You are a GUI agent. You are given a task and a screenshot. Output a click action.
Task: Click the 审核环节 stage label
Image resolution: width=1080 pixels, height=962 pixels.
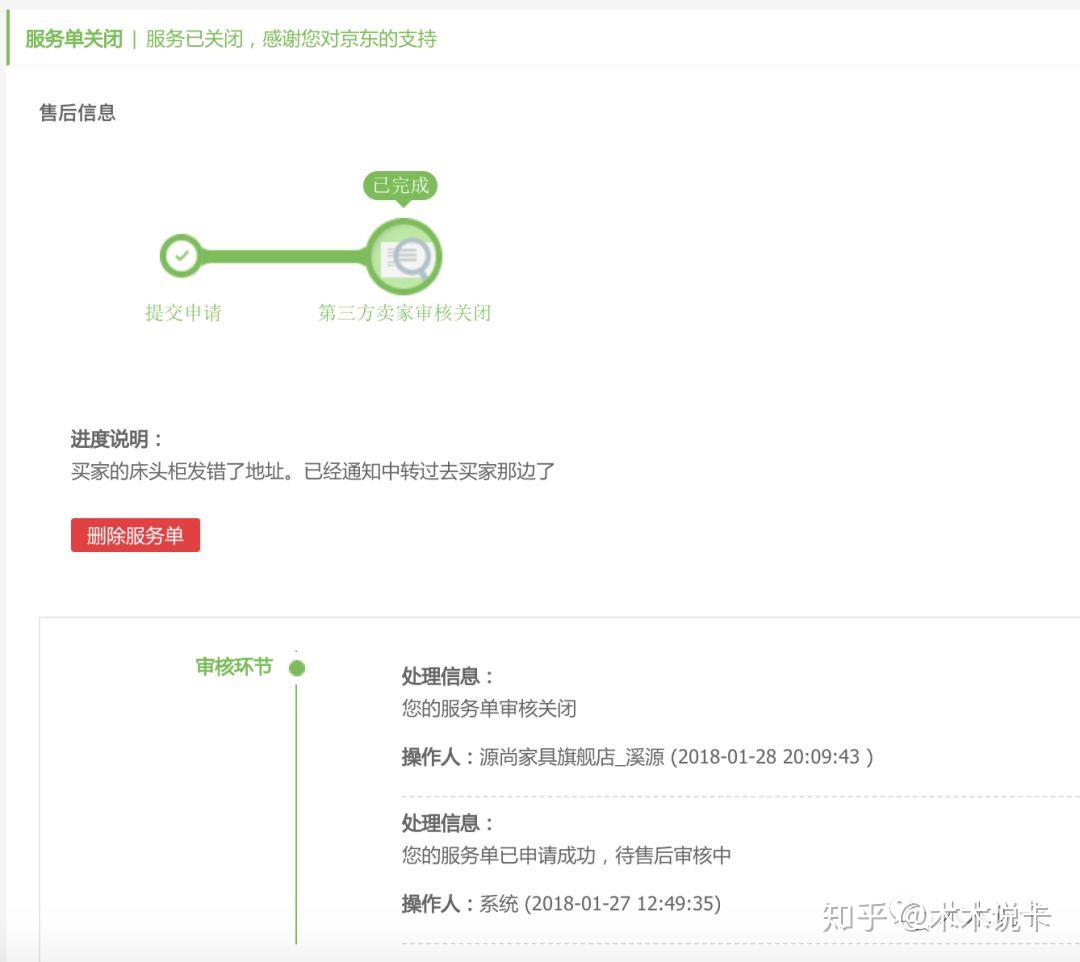pos(234,667)
